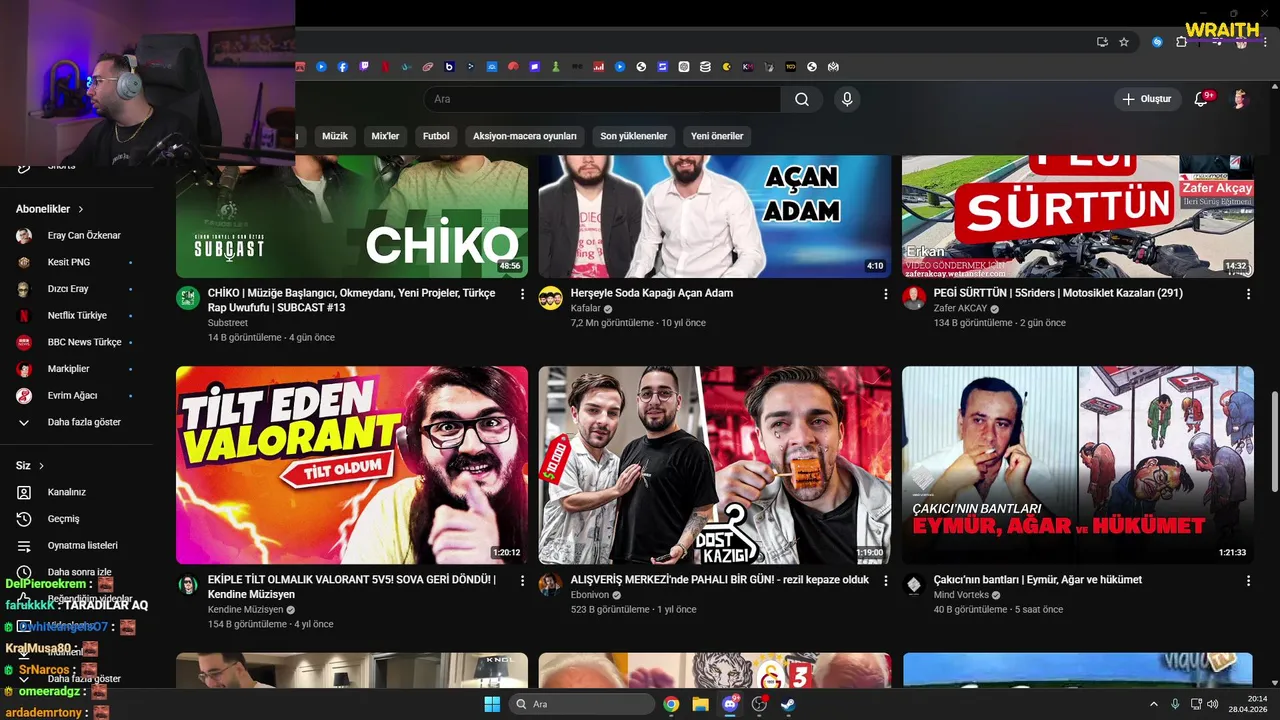Open the Ebonivon channel avatar

(x=551, y=585)
